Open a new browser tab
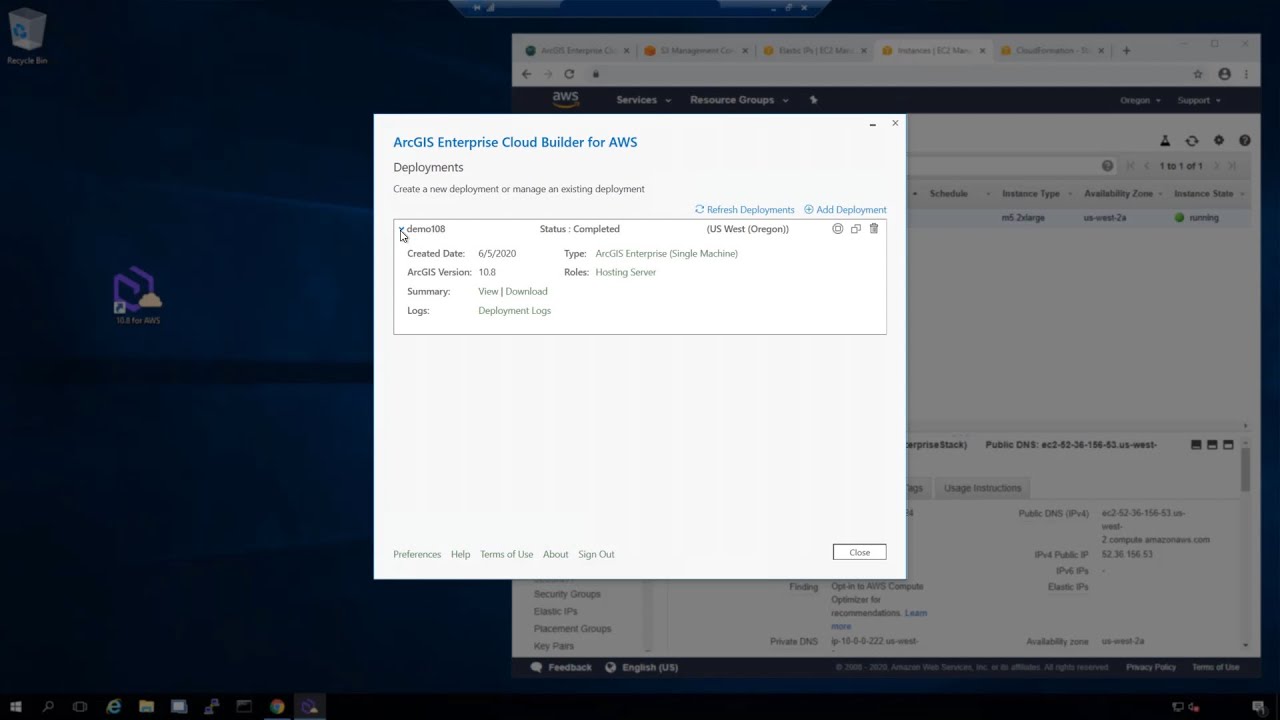This screenshot has width=1280, height=720. tap(1126, 50)
